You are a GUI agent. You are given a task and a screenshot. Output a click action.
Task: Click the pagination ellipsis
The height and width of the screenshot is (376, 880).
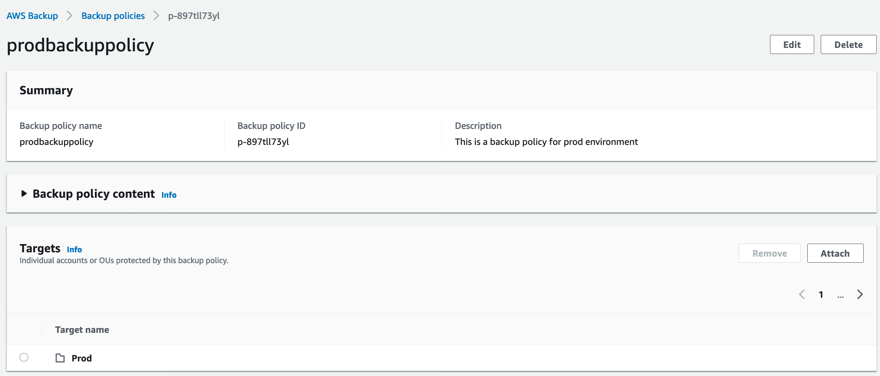[840, 295]
